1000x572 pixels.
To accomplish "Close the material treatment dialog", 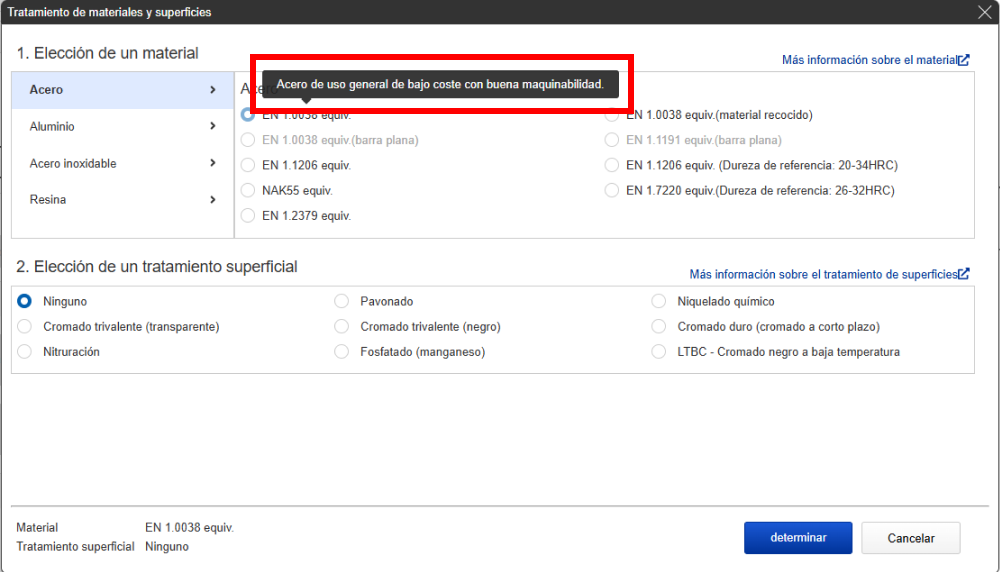I will [x=984, y=12].
